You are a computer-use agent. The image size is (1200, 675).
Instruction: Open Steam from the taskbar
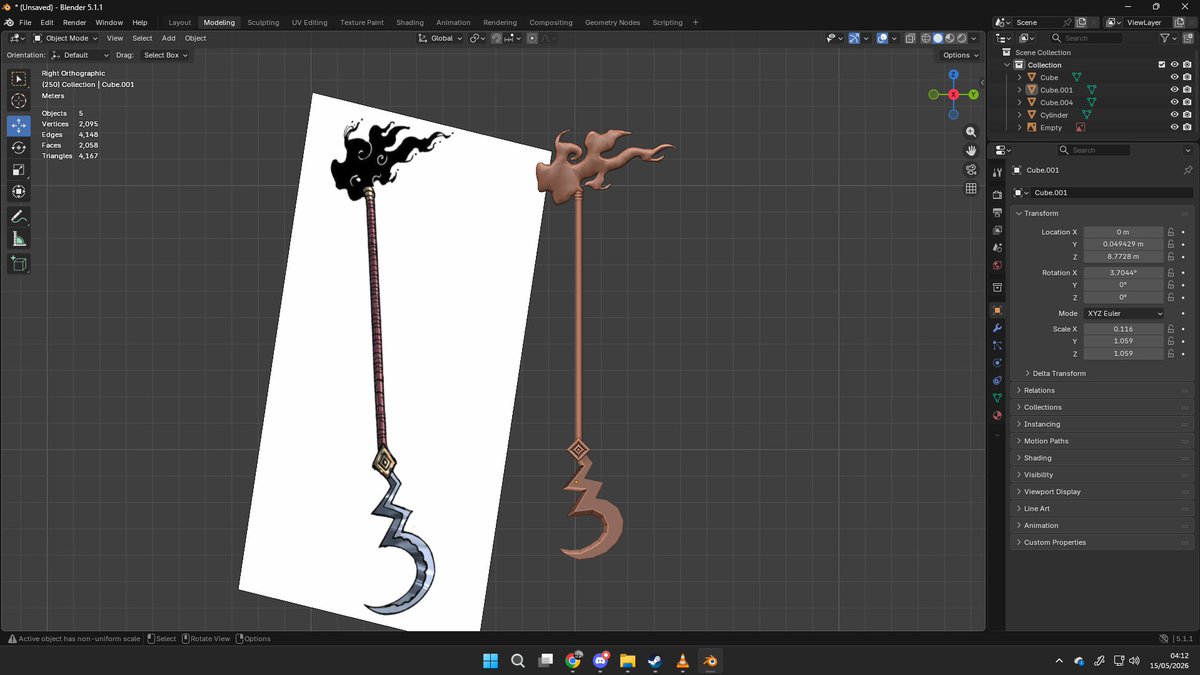tap(655, 660)
